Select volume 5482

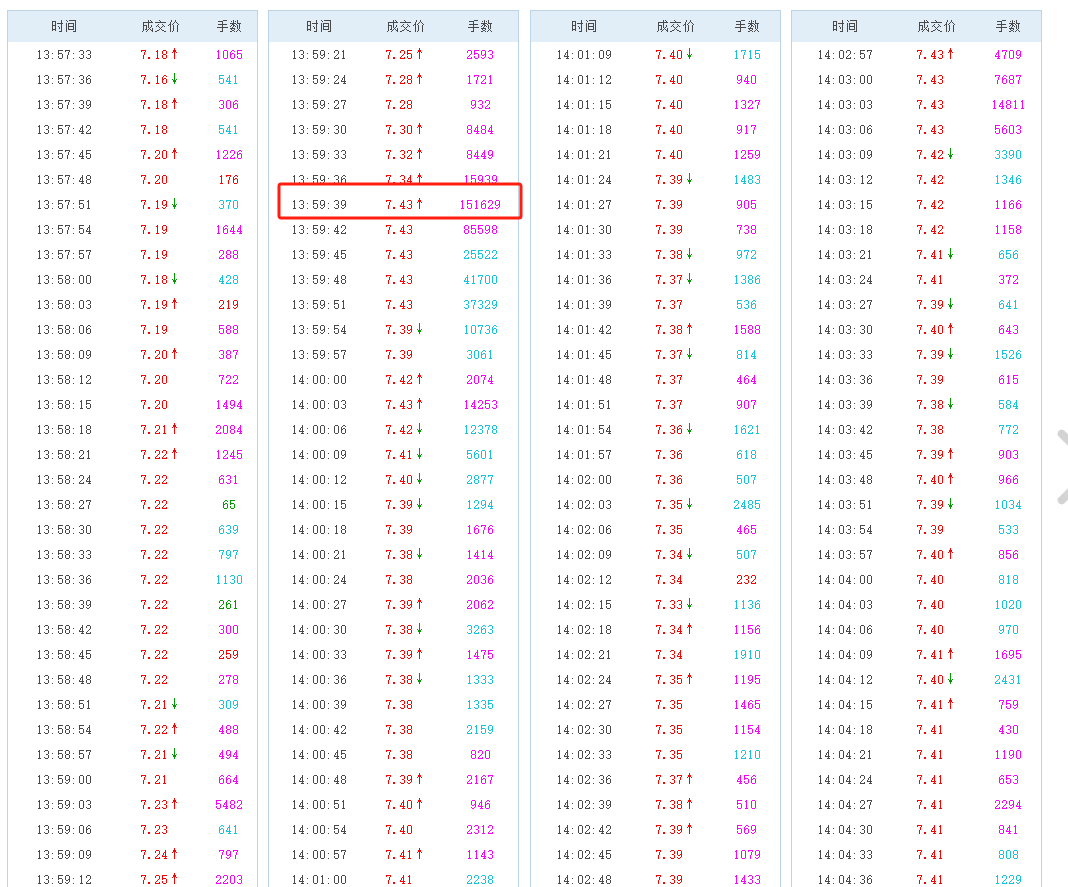pos(229,805)
